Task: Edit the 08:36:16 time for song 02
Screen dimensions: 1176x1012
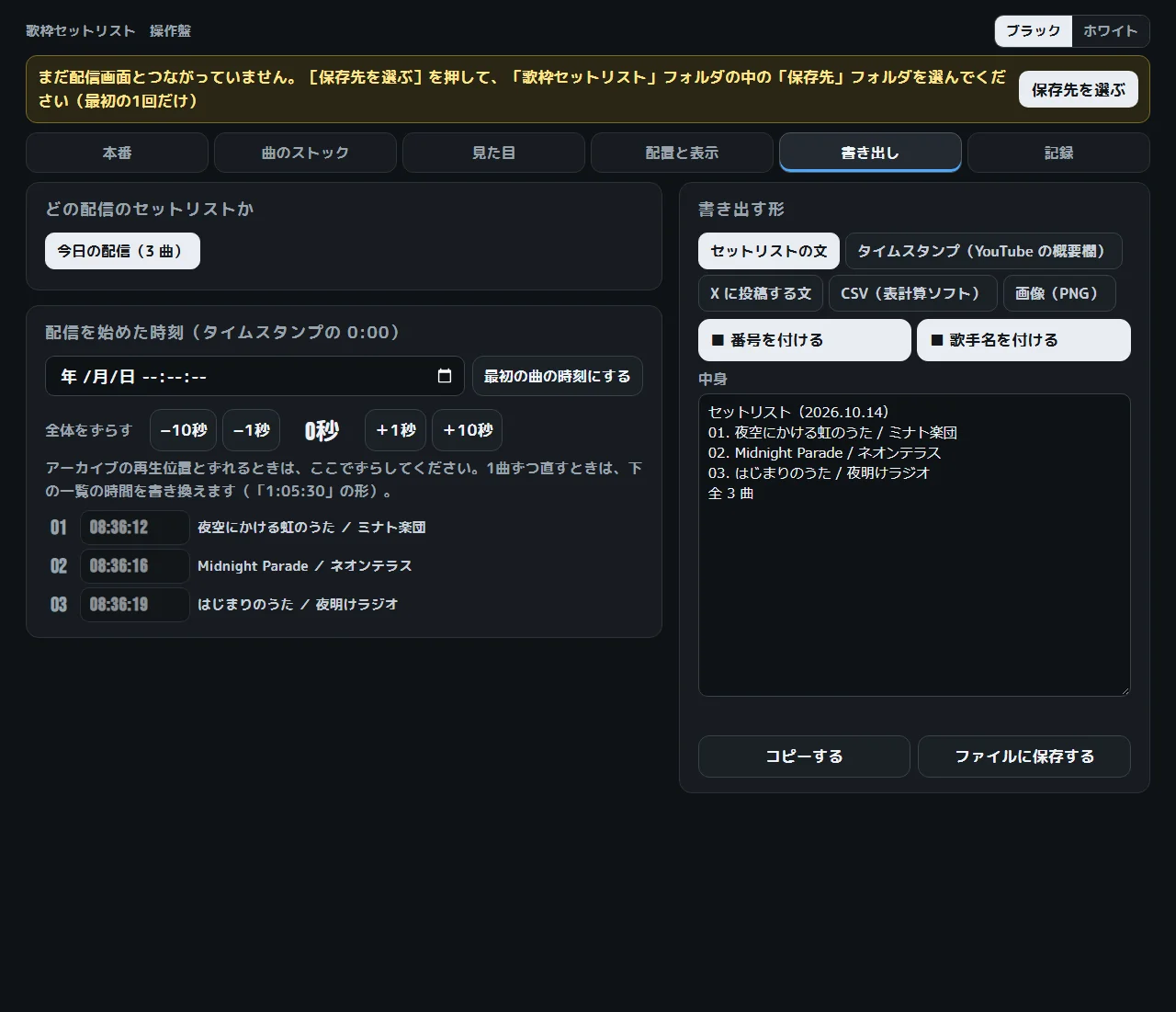Action: click(x=134, y=566)
